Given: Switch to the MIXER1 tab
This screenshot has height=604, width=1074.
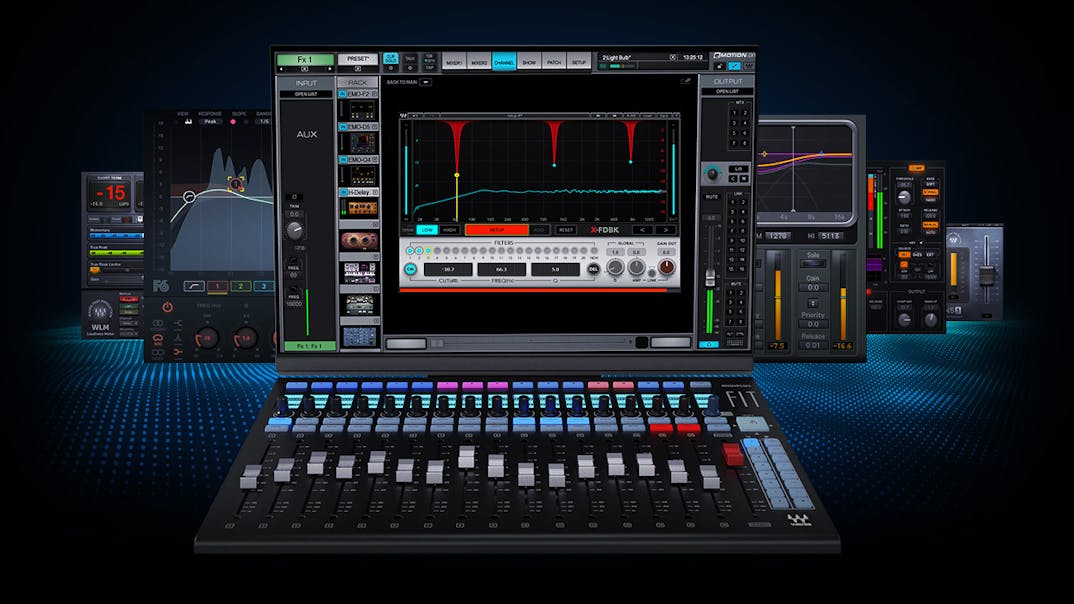Looking at the screenshot, I should click(x=454, y=62).
